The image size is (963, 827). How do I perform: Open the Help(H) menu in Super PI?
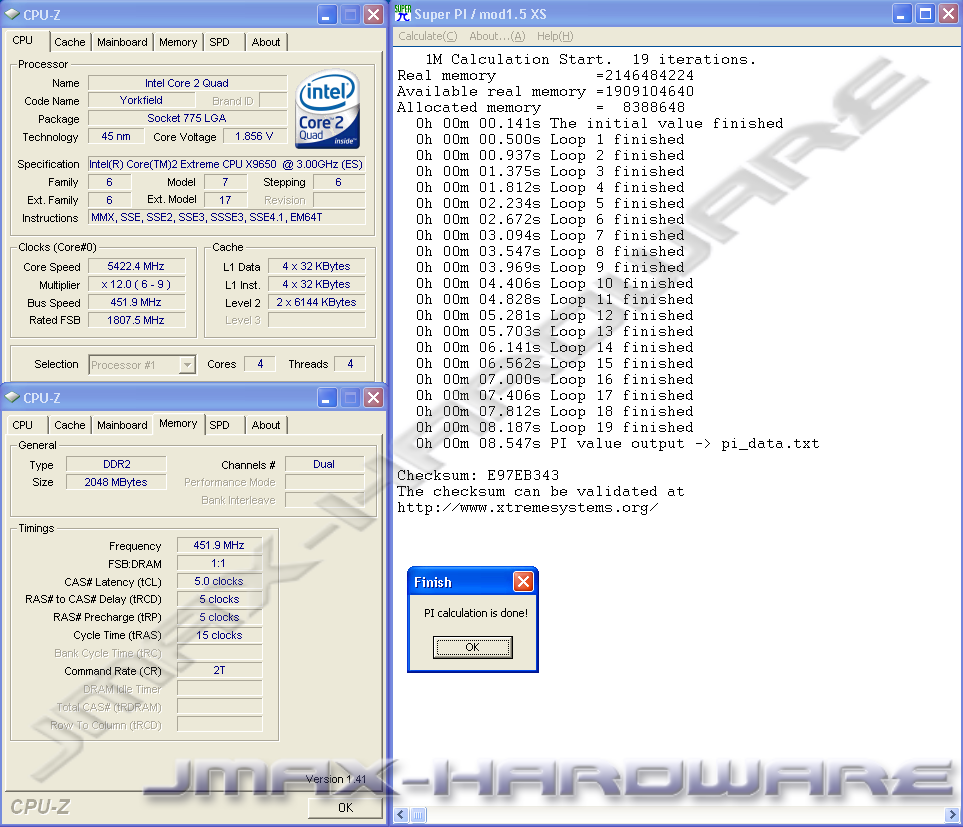point(555,36)
